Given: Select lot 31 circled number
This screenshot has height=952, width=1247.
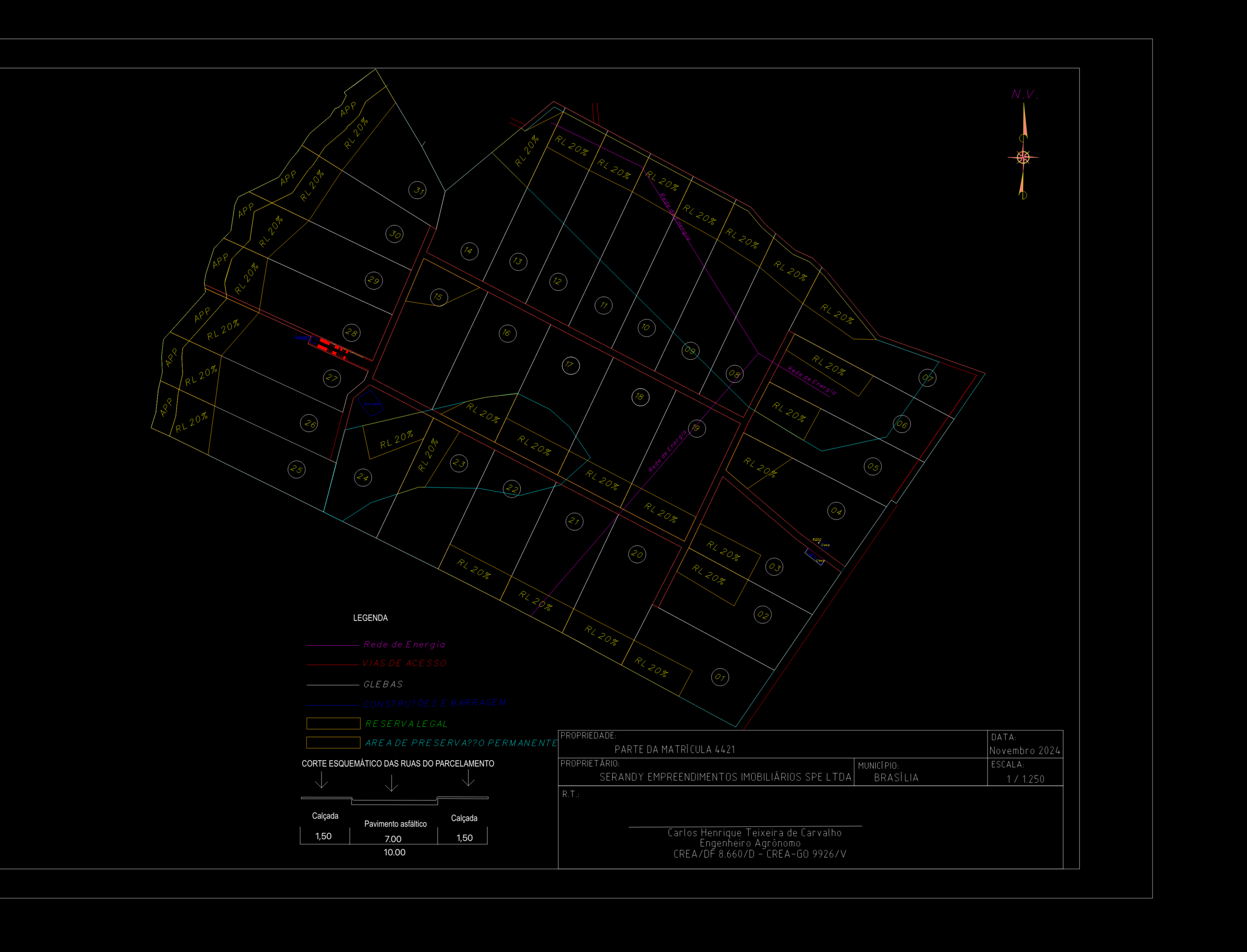Looking at the screenshot, I should pos(418,190).
